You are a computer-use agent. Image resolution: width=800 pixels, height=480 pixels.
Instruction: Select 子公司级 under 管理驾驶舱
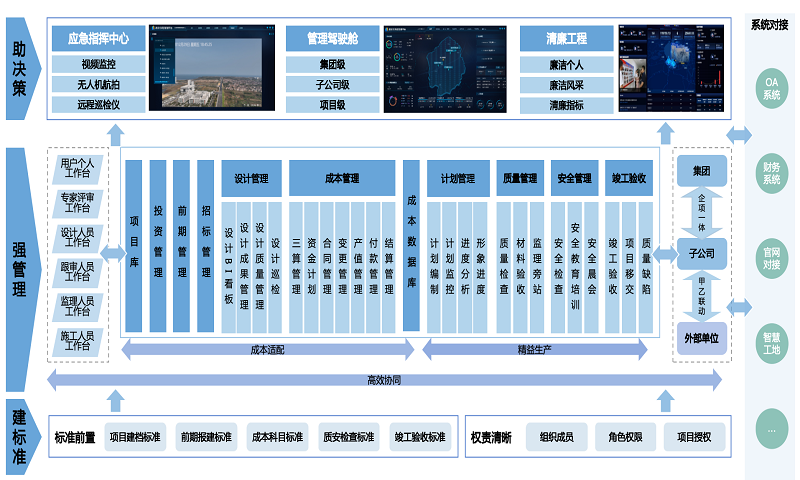click(330, 84)
